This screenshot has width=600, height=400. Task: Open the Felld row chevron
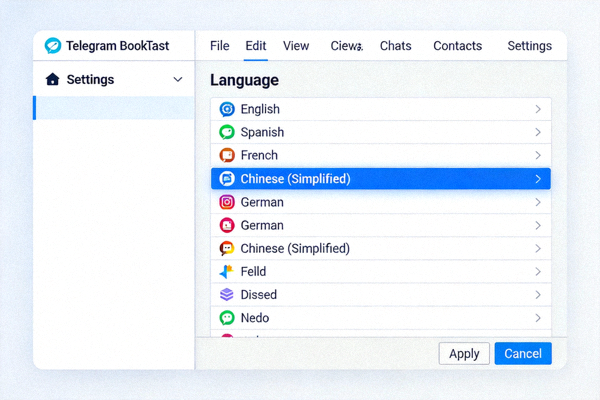538,271
